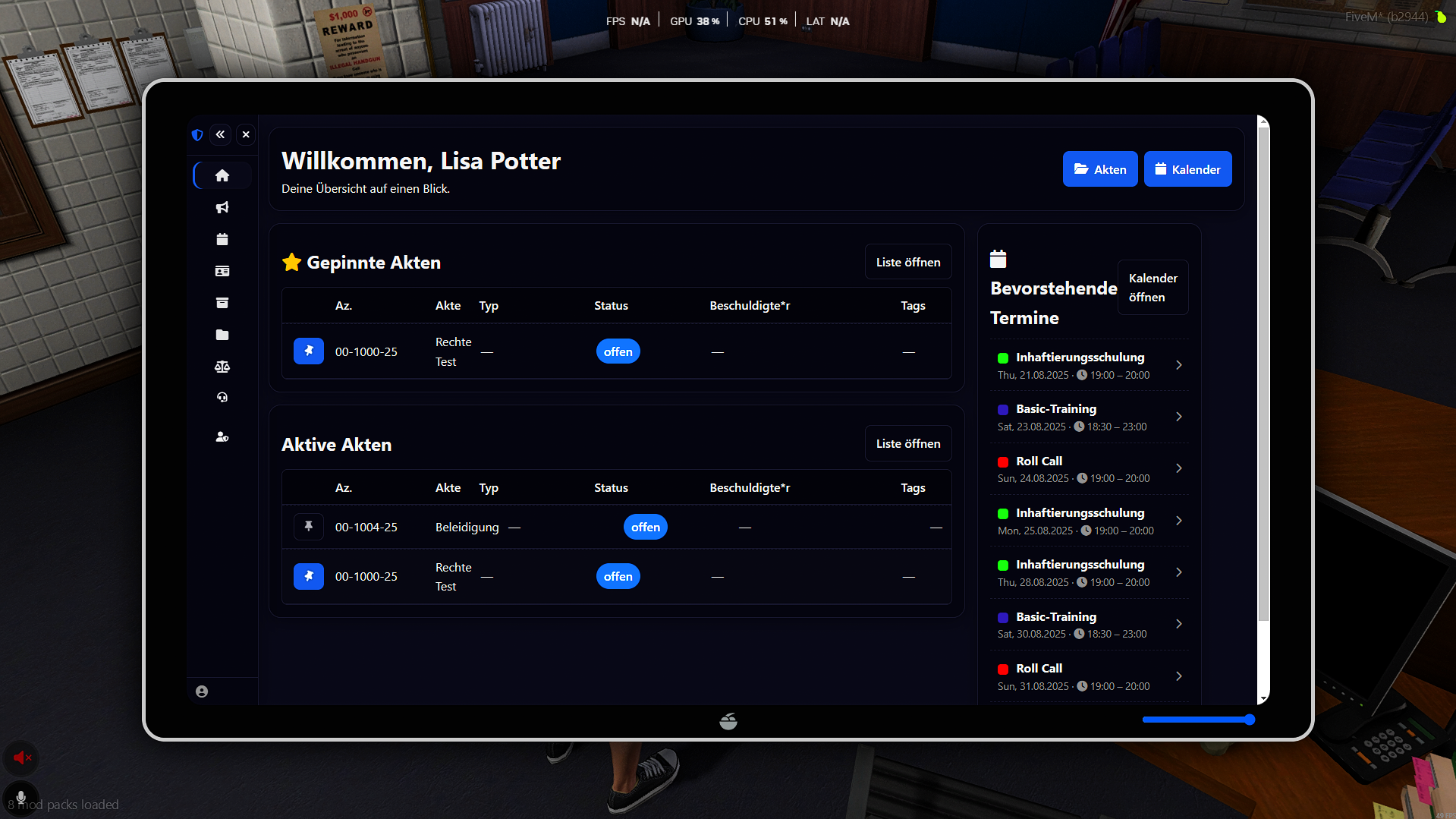The width and height of the screenshot is (1456, 819).
Task: Click offen status in Gepinnte Akten
Action: click(618, 351)
